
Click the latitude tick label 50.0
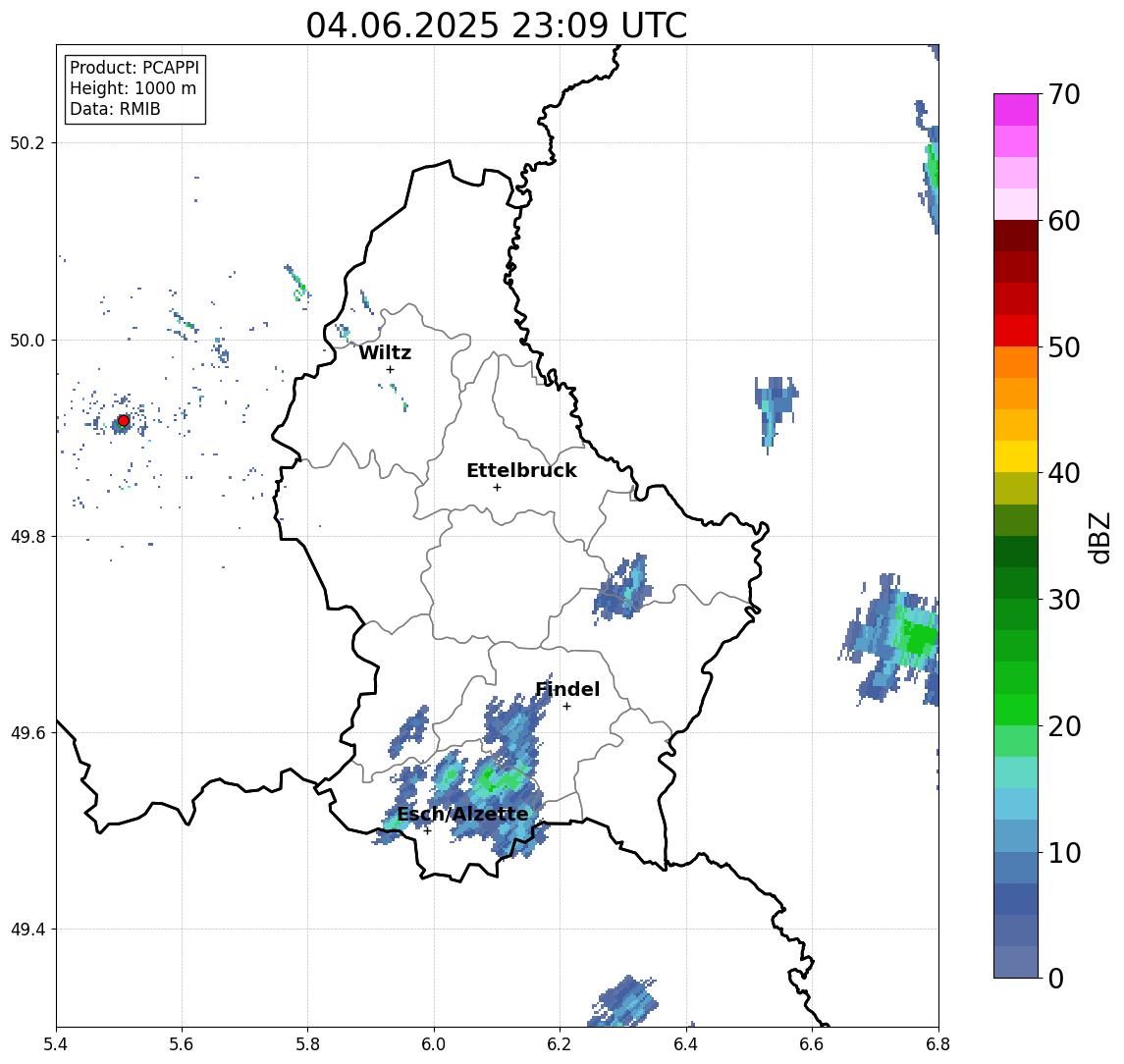click(x=27, y=340)
